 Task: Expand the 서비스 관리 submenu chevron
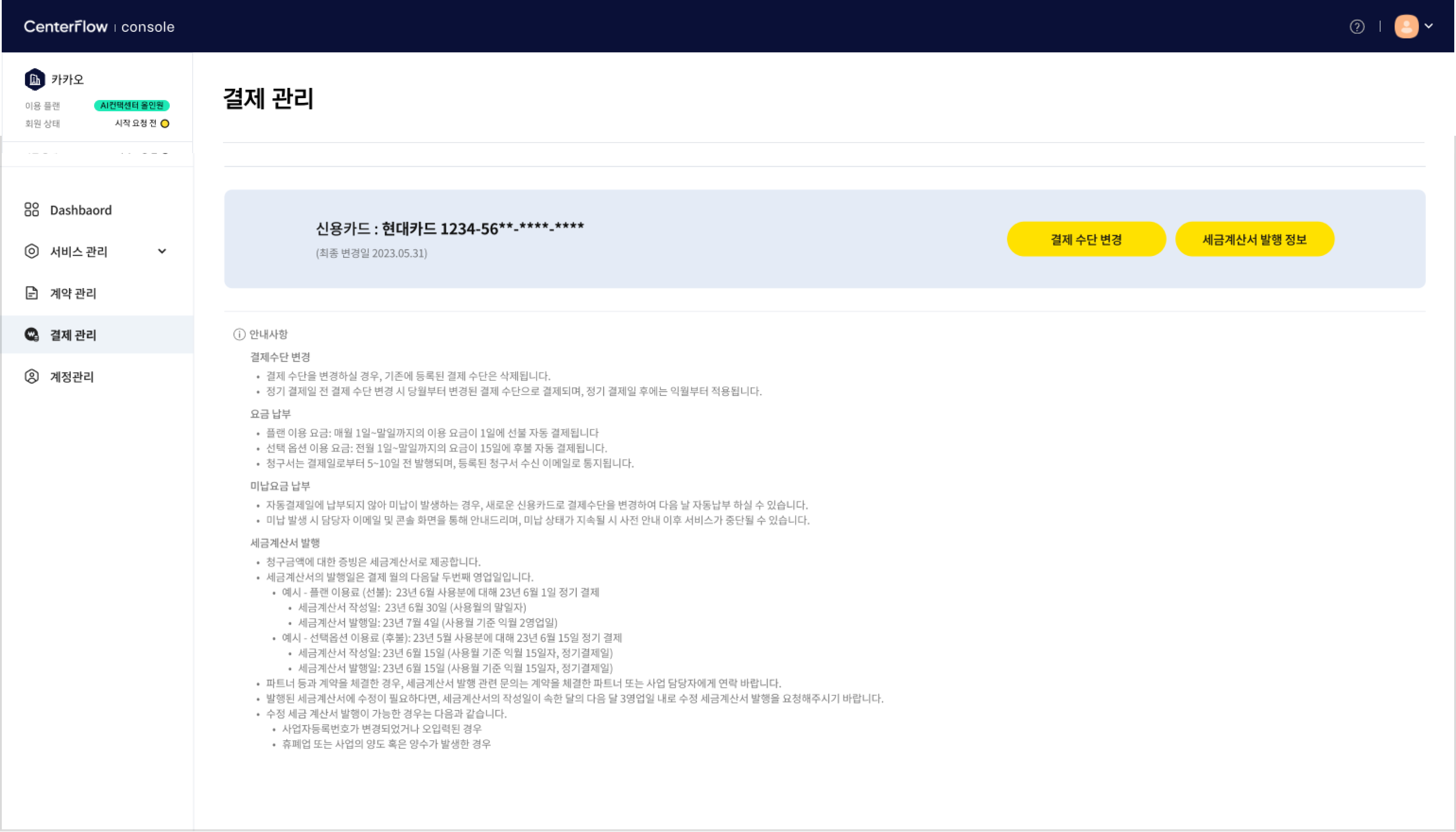162,251
